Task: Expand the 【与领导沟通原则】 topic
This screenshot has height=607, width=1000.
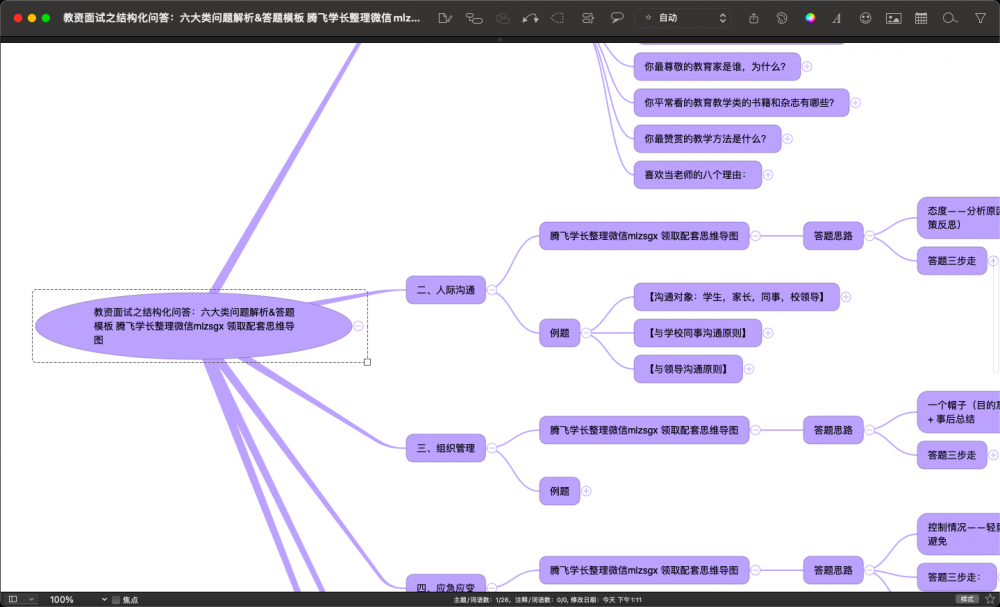Action: pos(749,369)
